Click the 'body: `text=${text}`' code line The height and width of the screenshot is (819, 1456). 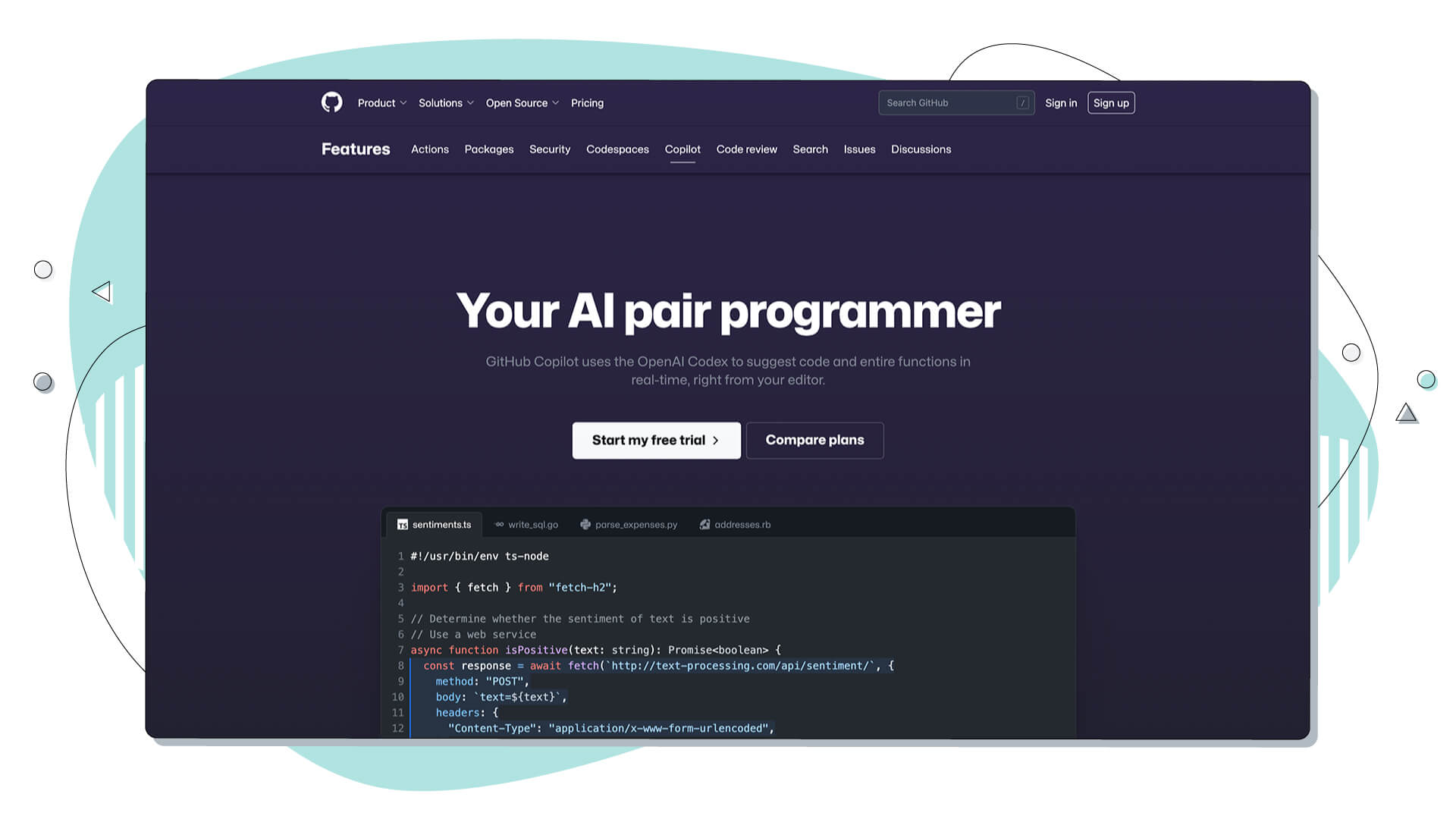(x=501, y=698)
